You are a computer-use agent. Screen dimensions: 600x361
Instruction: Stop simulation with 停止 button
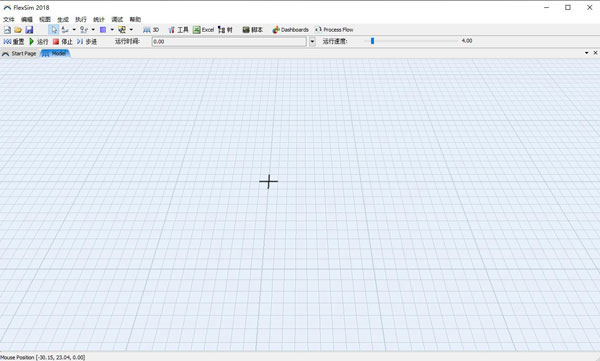pos(63,41)
